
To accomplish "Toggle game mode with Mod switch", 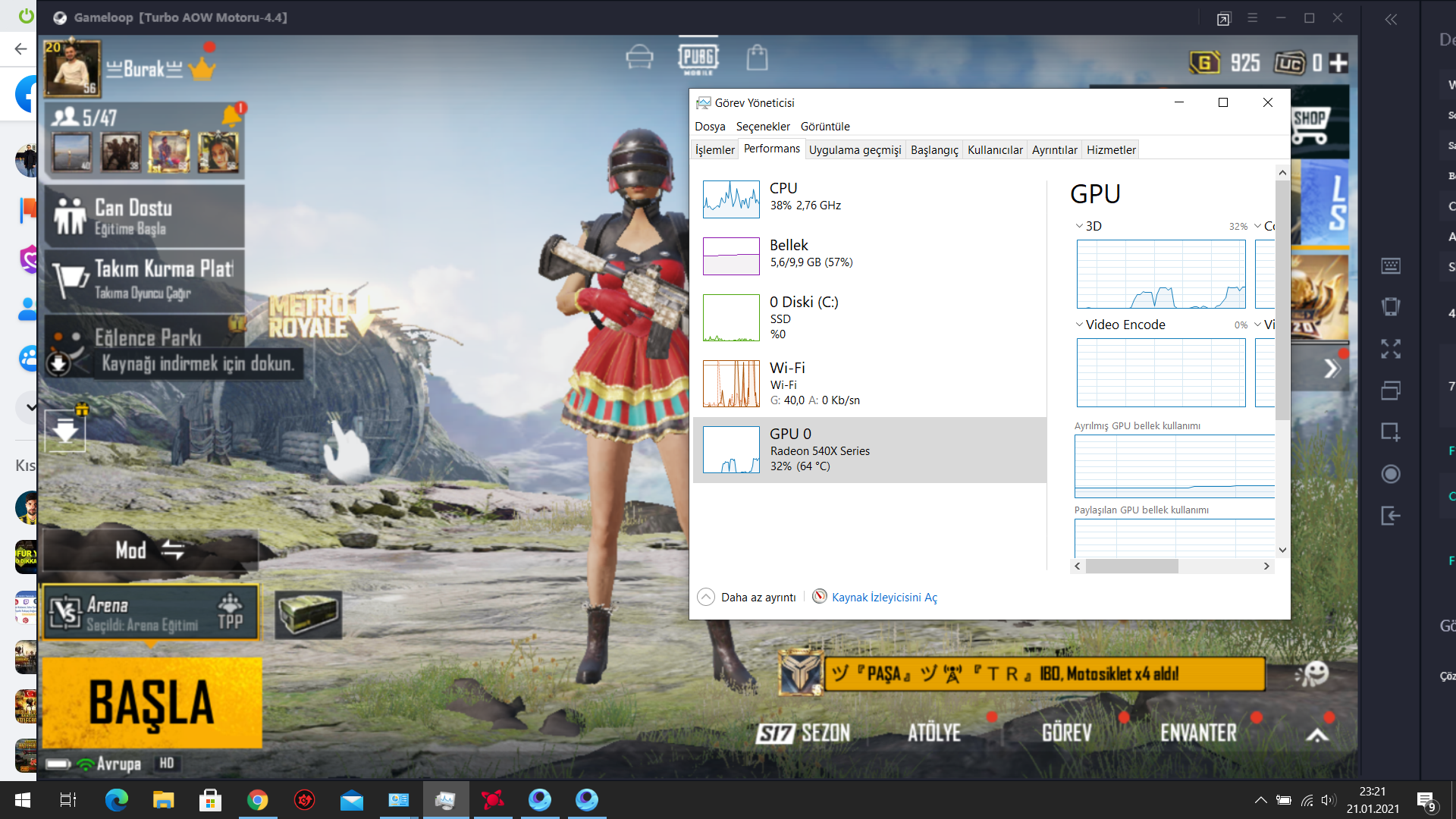I will pos(150,550).
